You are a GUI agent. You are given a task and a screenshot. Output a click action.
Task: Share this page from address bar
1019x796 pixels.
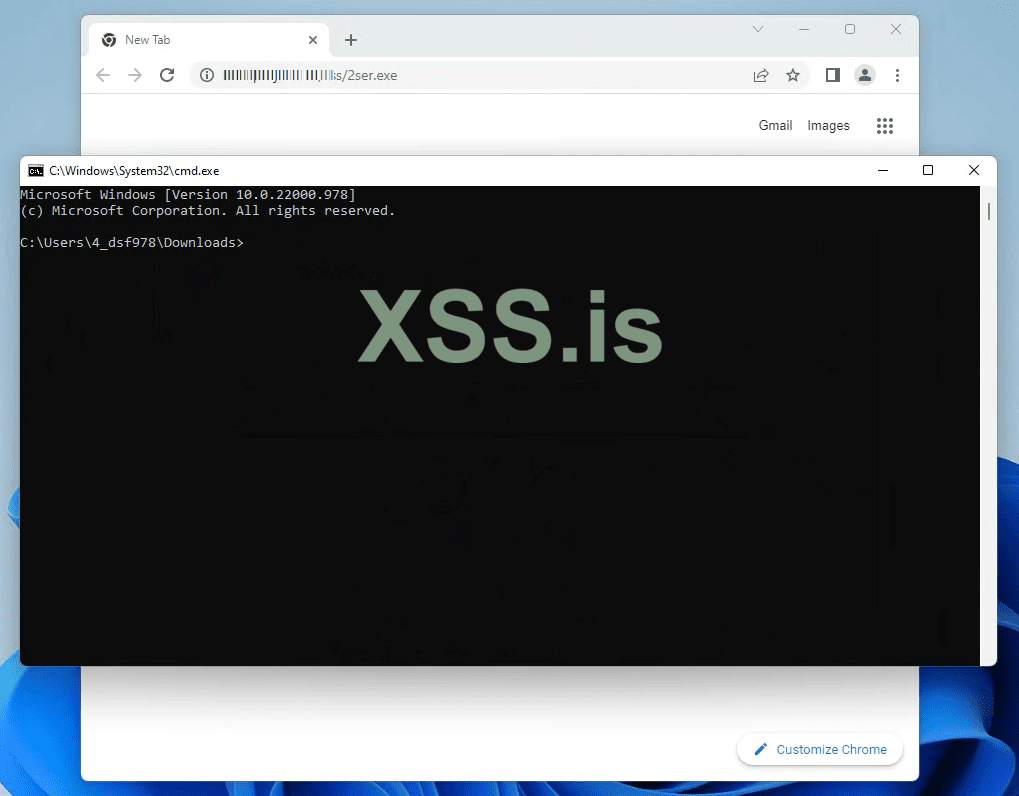click(761, 75)
